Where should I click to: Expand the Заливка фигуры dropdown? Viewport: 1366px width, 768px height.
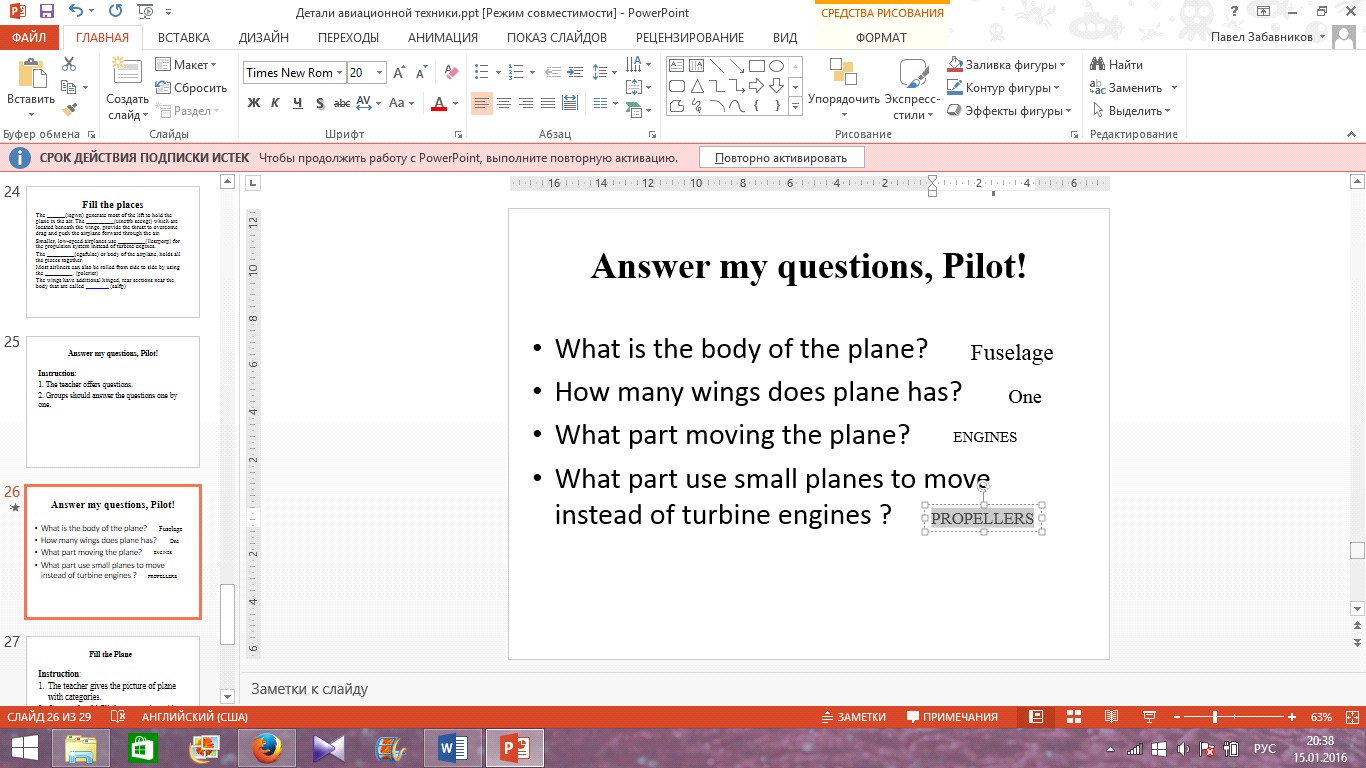coord(1061,65)
